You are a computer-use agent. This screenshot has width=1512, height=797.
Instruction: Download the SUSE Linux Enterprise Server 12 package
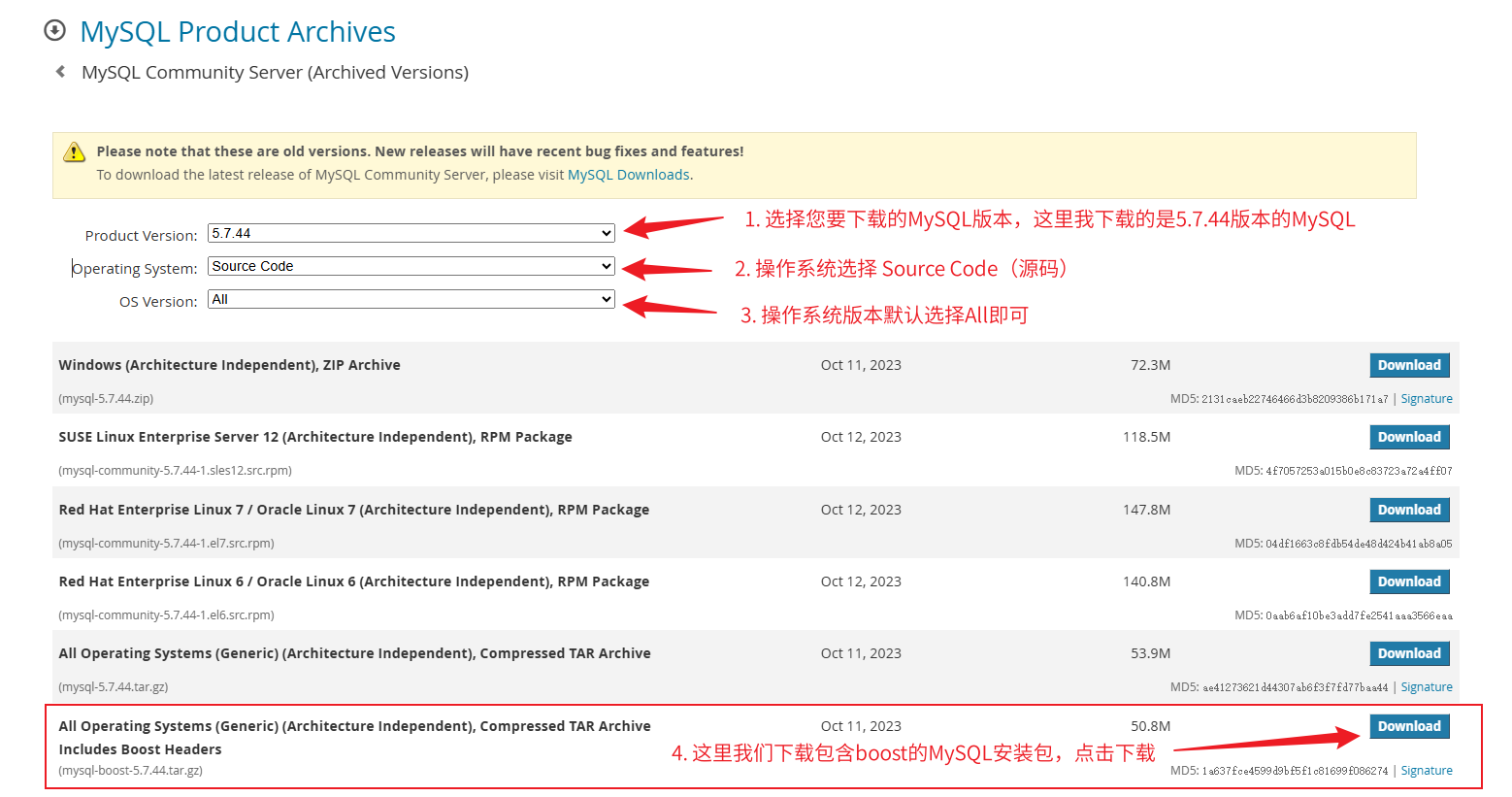[1409, 437]
